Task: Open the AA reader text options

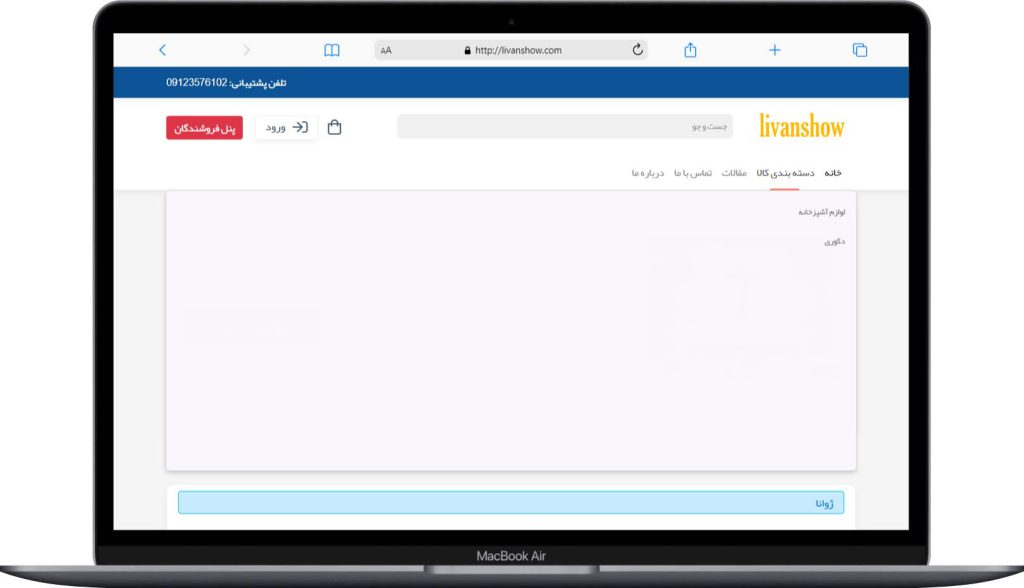Action: (387, 51)
